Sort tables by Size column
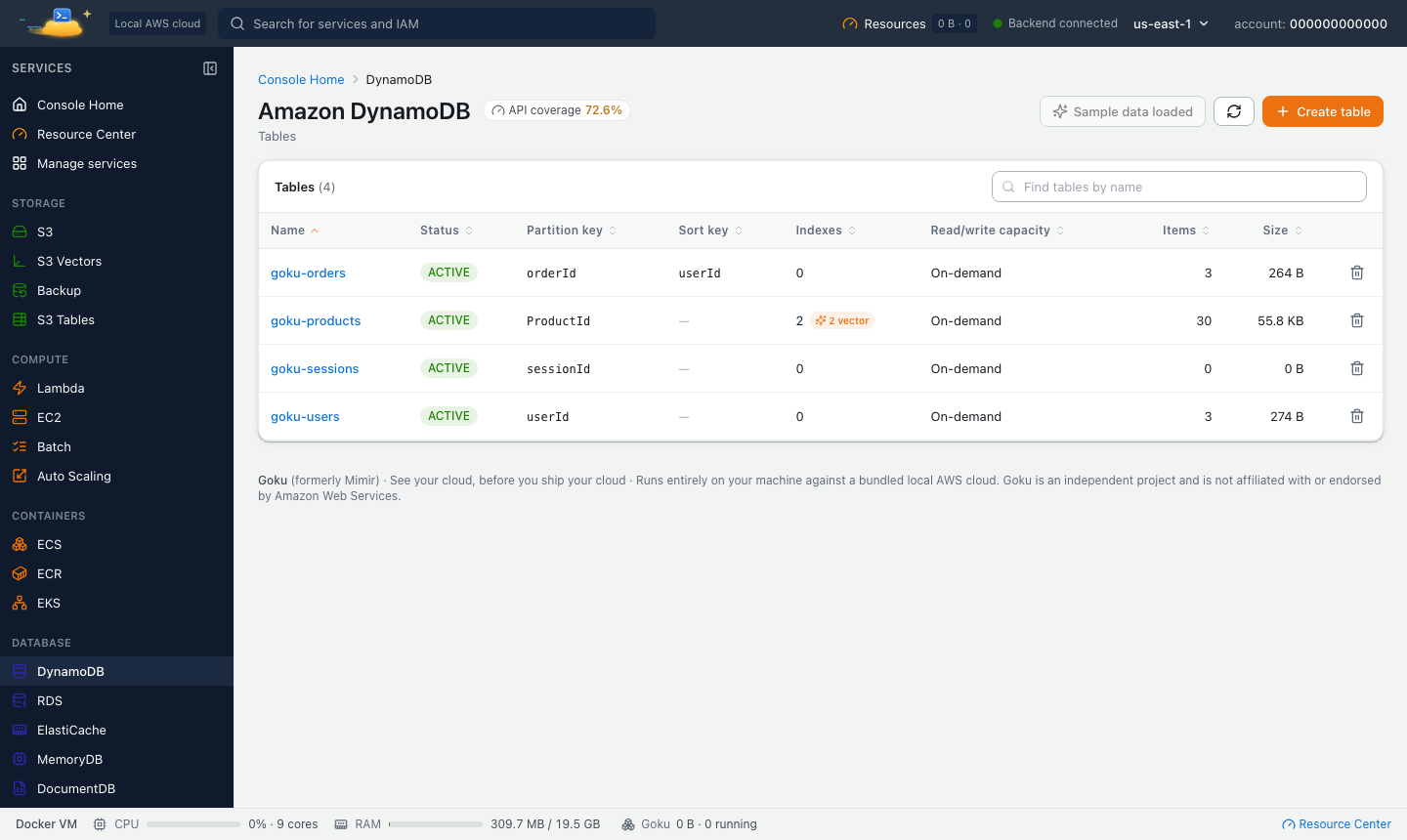This screenshot has width=1407, height=840. point(1282,231)
